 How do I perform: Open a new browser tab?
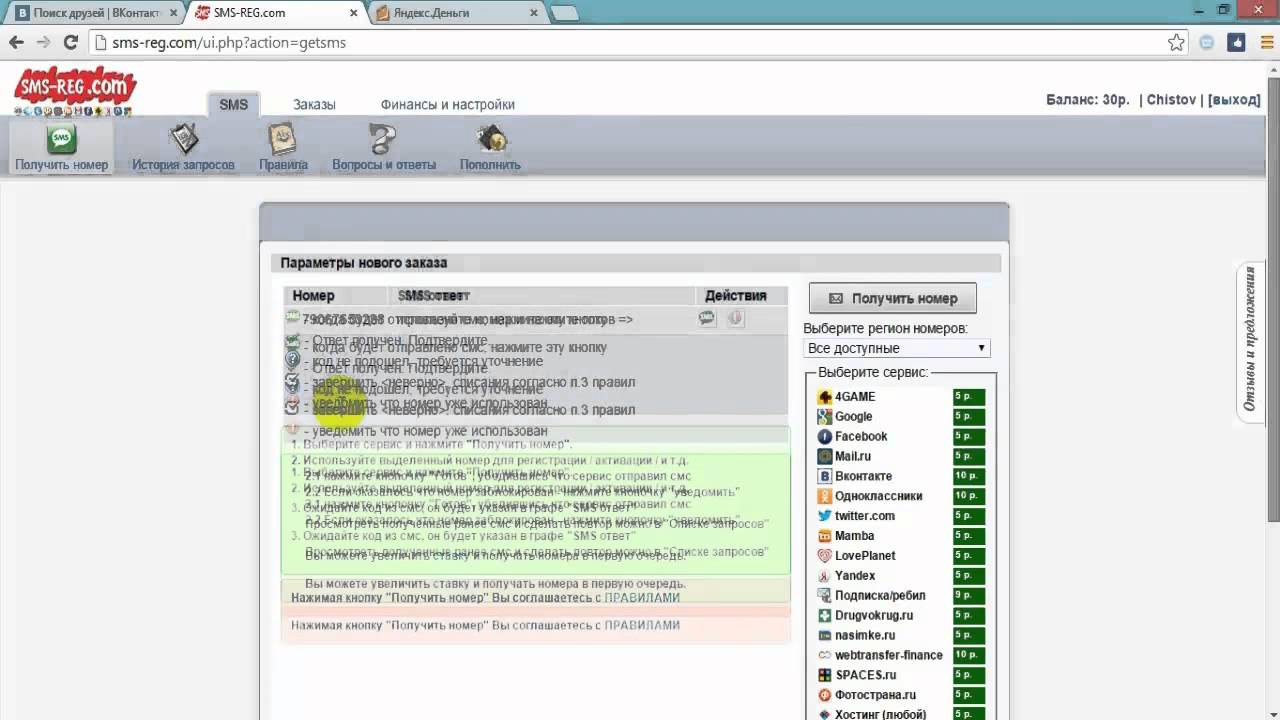pos(565,13)
